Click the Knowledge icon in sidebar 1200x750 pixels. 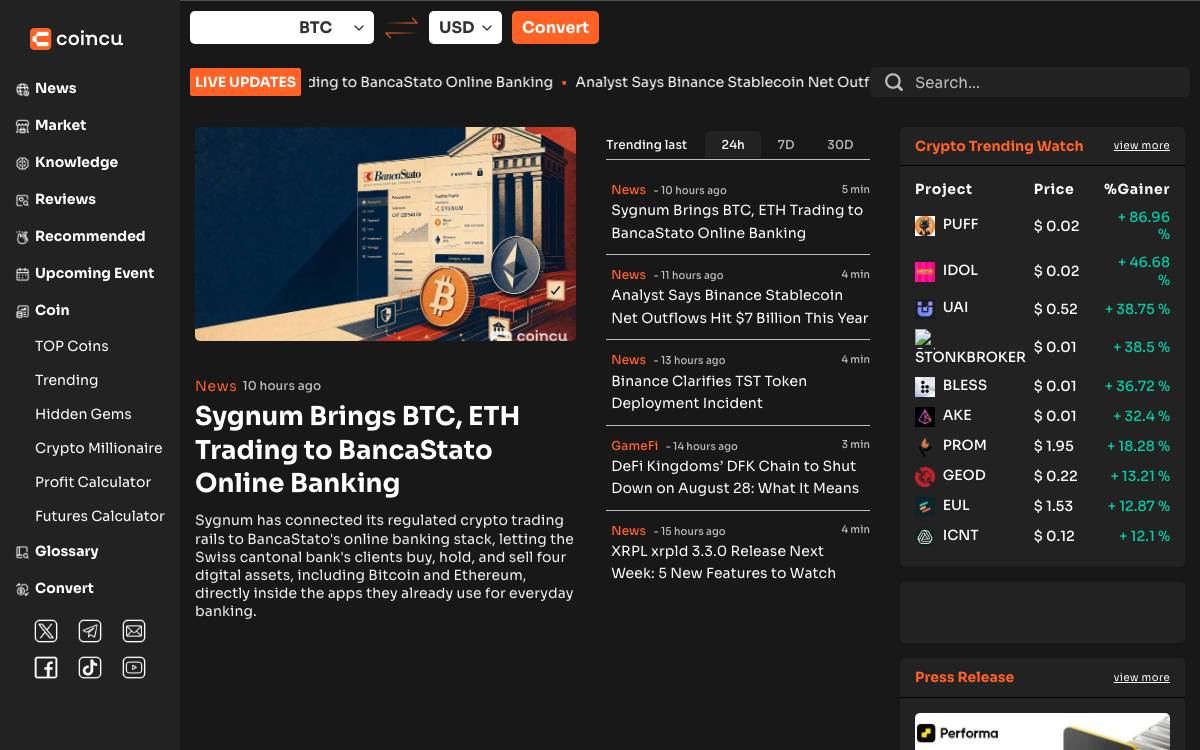pyautogui.click(x=22, y=163)
